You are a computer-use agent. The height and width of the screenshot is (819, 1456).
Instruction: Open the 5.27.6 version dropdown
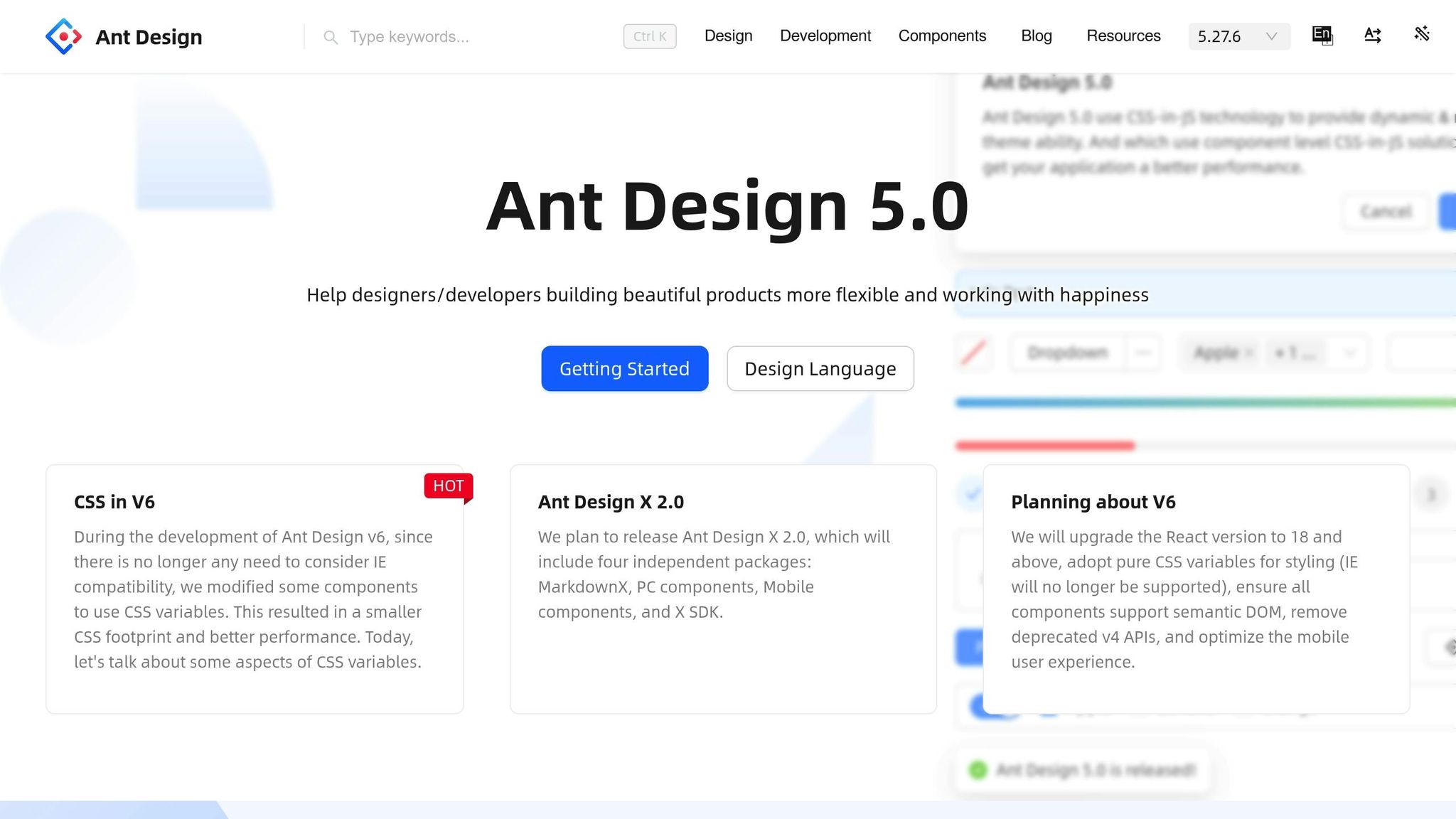pos(1238,36)
